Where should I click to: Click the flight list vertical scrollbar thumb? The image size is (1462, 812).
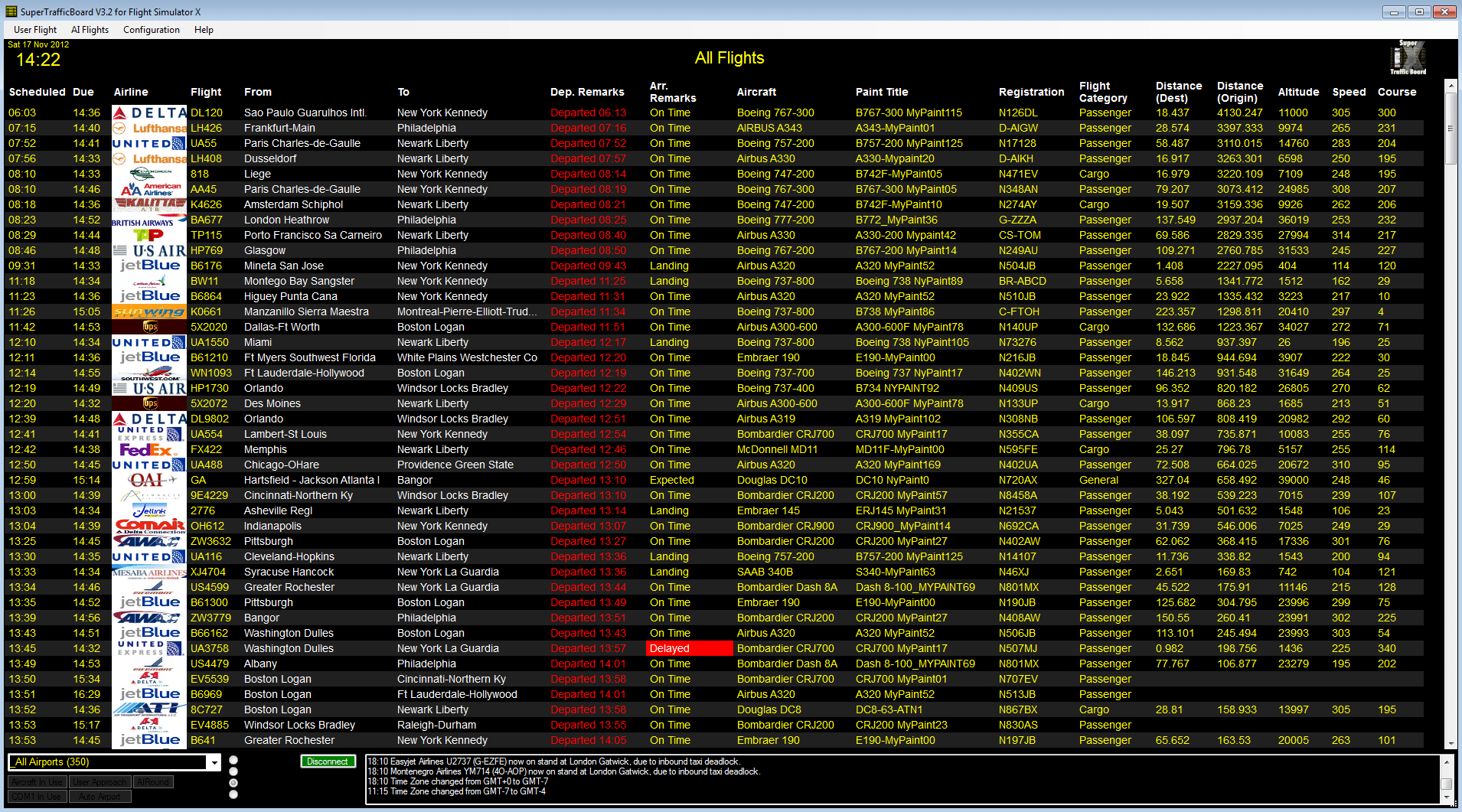[x=1451, y=129]
